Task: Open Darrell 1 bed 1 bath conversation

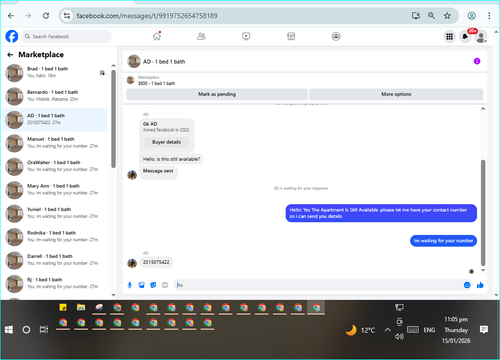Action: (x=55, y=260)
